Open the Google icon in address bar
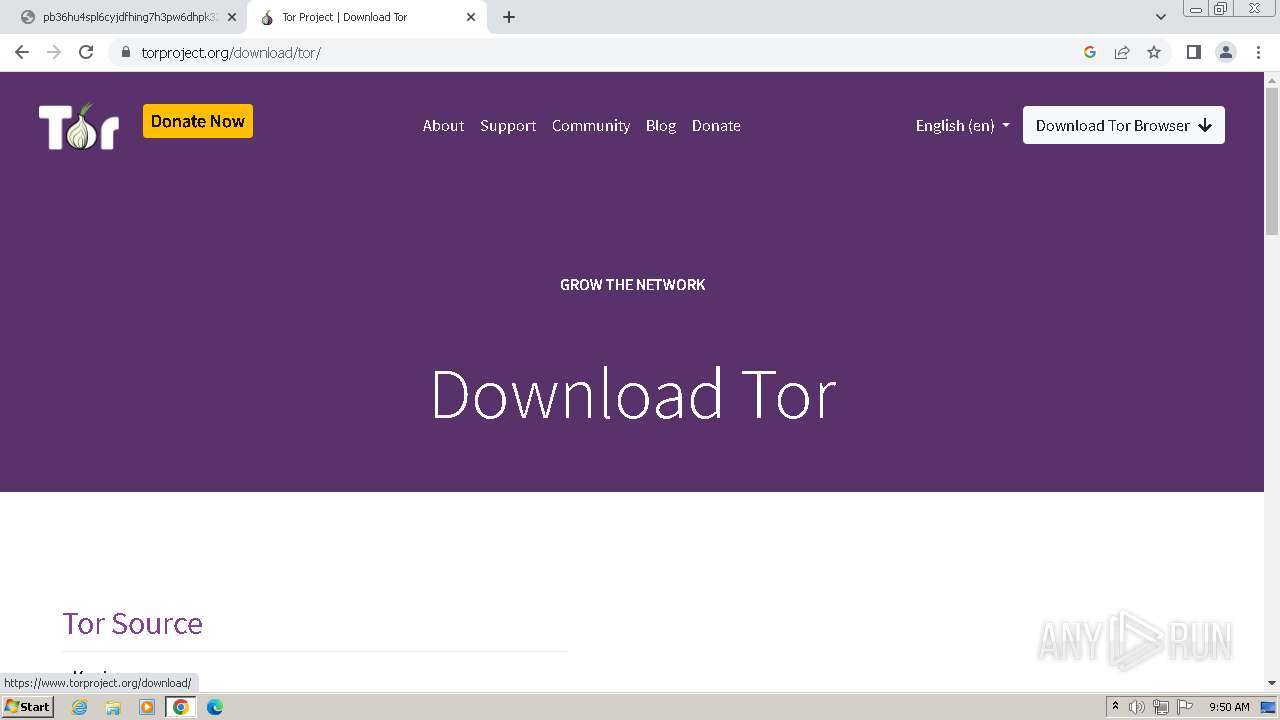Image resolution: width=1280 pixels, height=720 pixels. [1090, 52]
